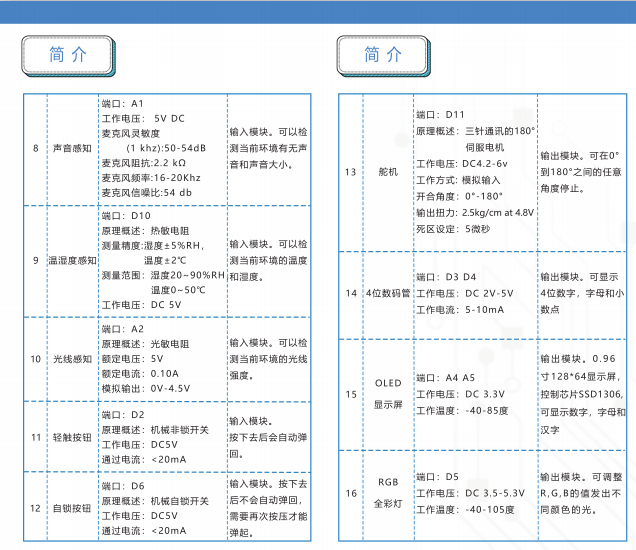Click the 温度0~50℃ line
This screenshot has width=636, height=550.
(x=178, y=290)
